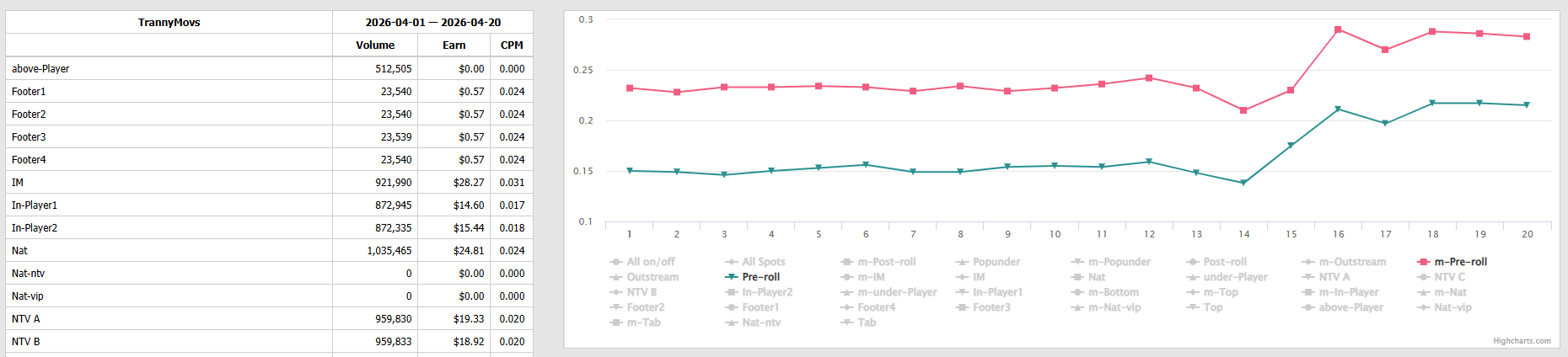
Task: Open the Highcharts.com credits link
Action: [x=1522, y=341]
